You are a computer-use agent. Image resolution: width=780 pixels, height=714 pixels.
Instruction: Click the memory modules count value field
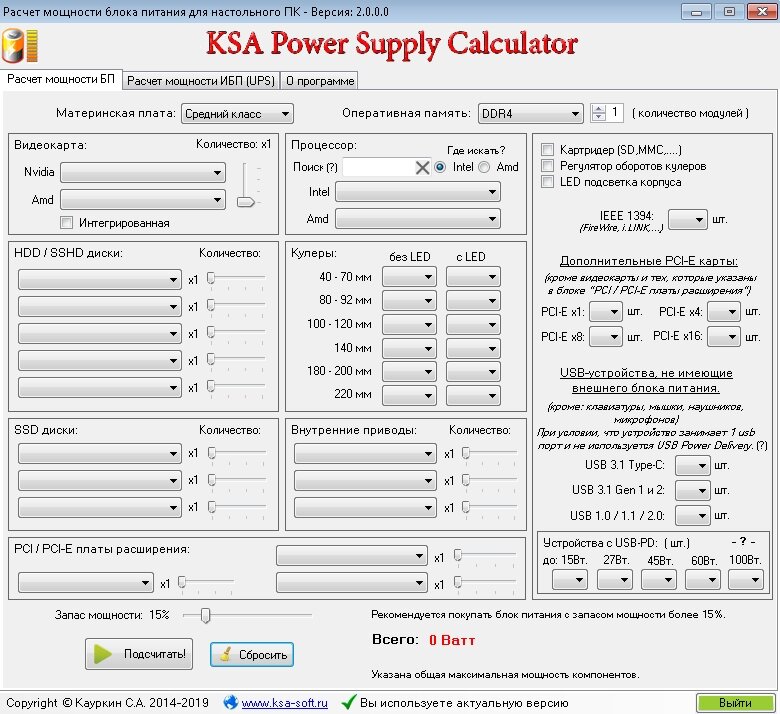point(615,113)
